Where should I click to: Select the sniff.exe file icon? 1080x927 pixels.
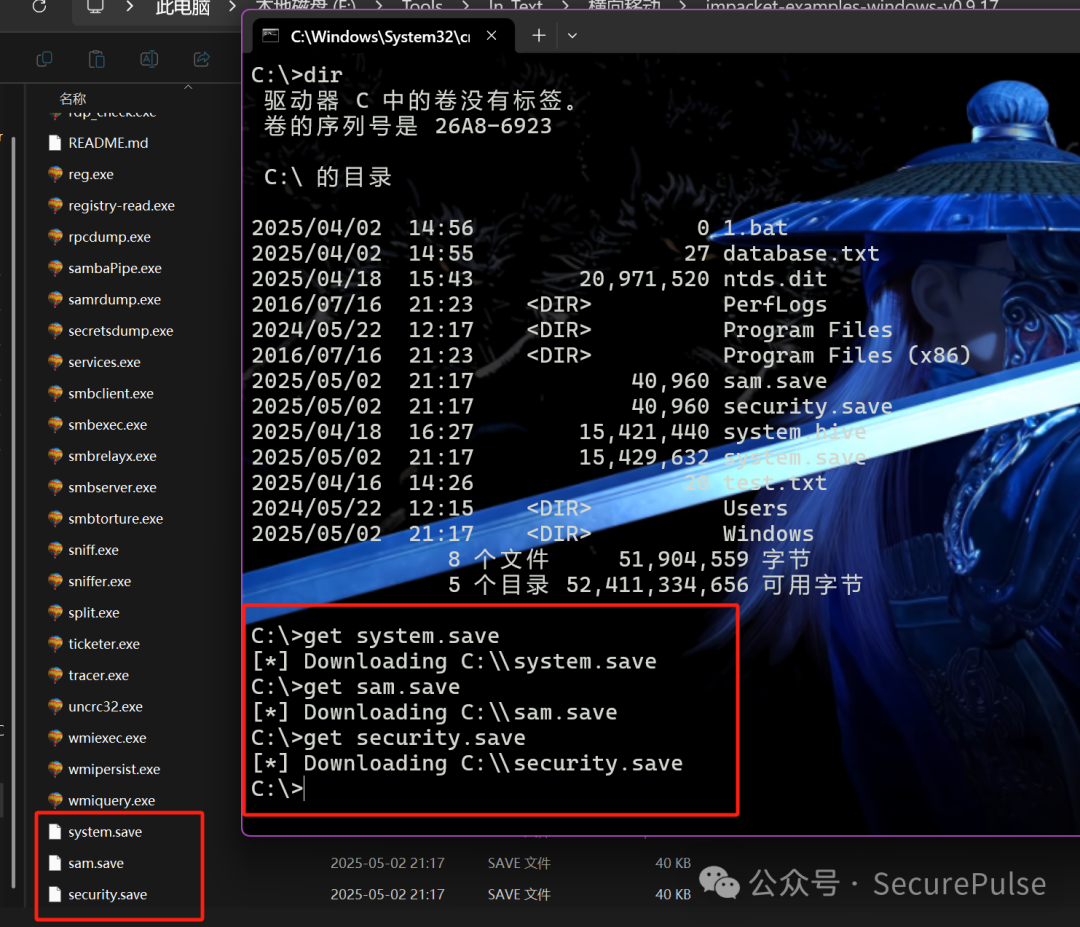coord(55,550)
